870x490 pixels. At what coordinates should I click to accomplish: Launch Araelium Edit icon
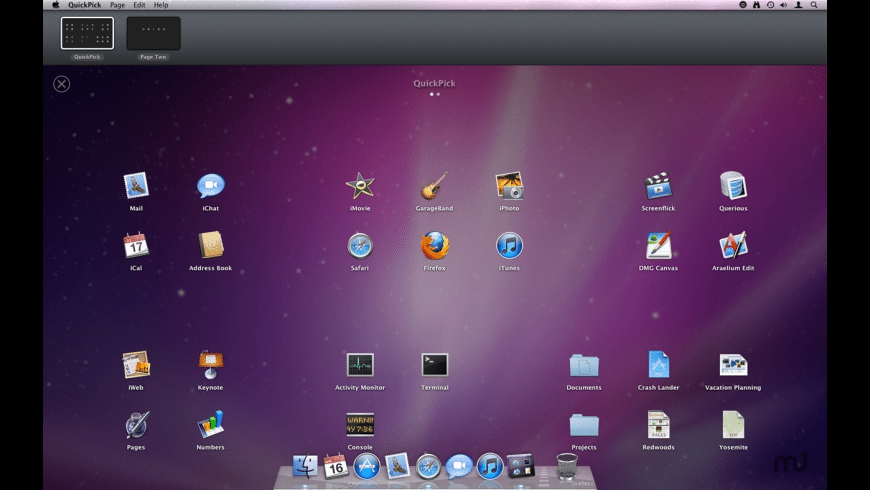(x=733, y=245)
